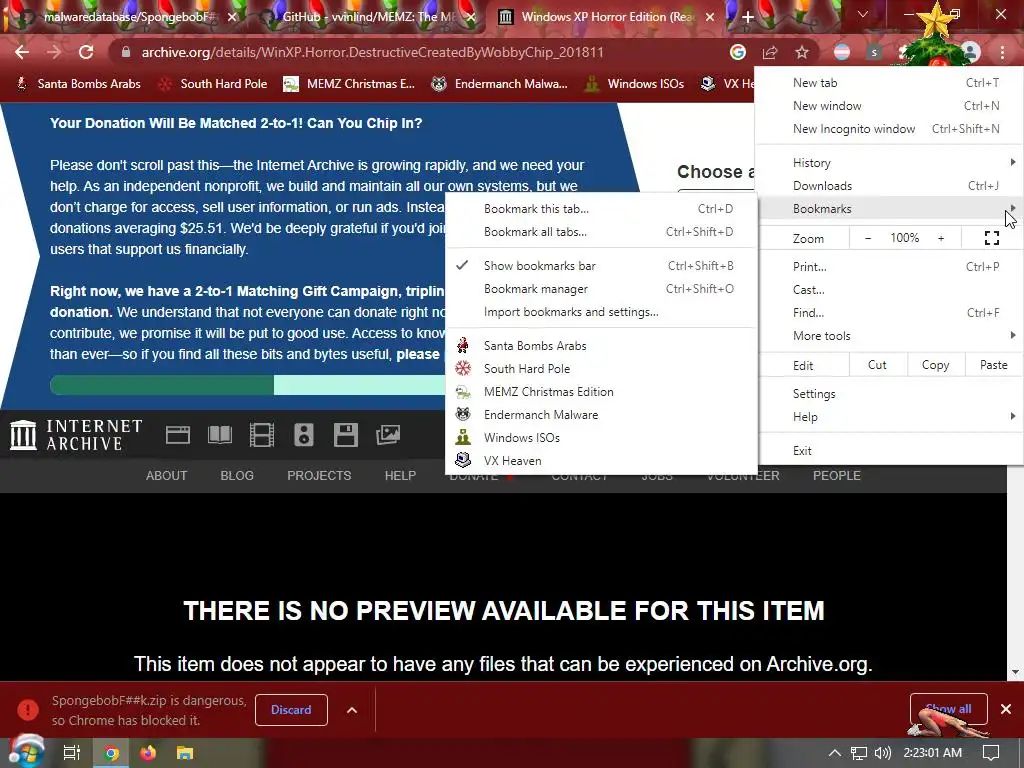Image resolution: width=1024 pixels, height=768 pixels.
Task: Open the Internet Archive logo home link
Action: coord(76,435)
